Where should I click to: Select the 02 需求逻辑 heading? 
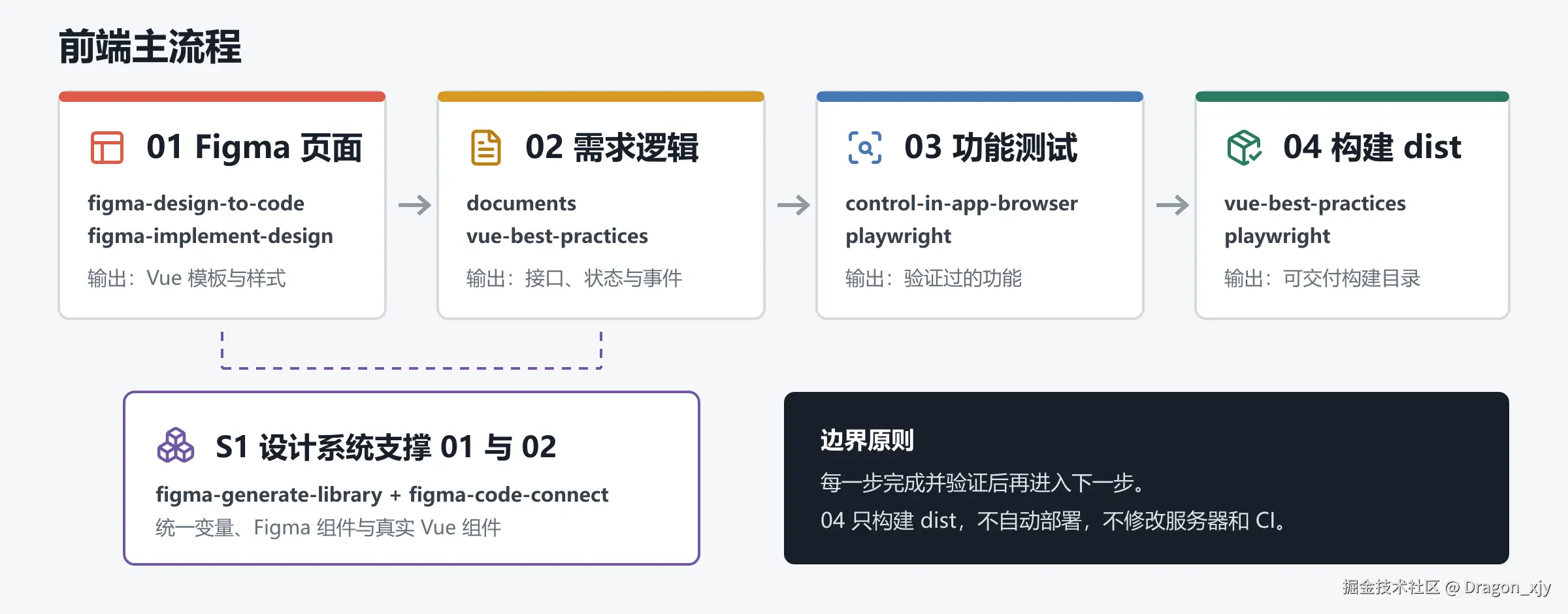[612, 148]
